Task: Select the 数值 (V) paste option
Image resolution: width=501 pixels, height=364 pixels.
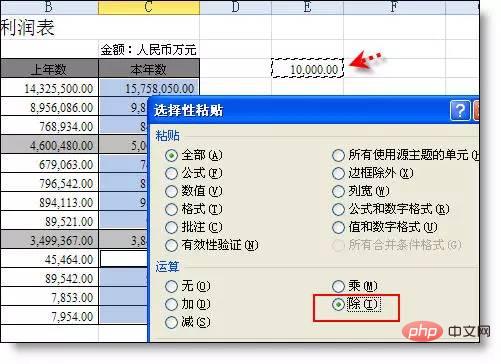Action: coord(194,191)
